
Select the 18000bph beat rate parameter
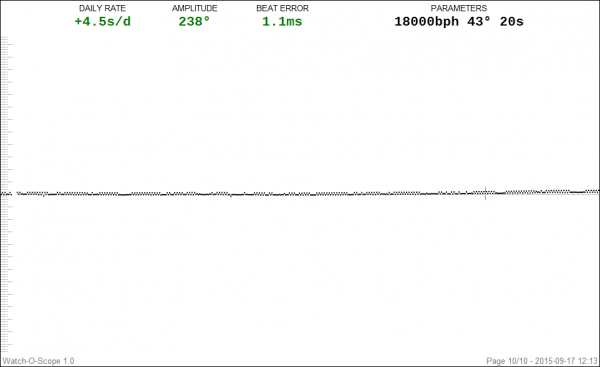pos(426,22)
